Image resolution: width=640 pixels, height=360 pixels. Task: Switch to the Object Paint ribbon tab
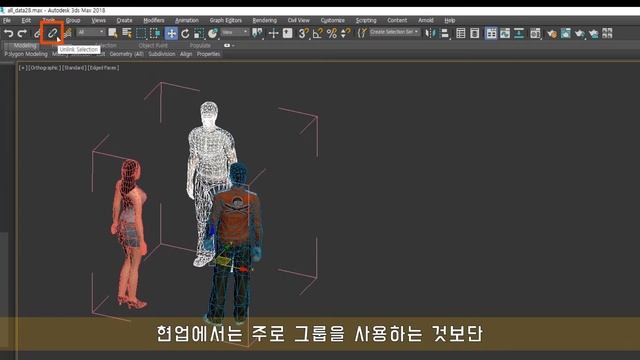[x=153, y=46]
